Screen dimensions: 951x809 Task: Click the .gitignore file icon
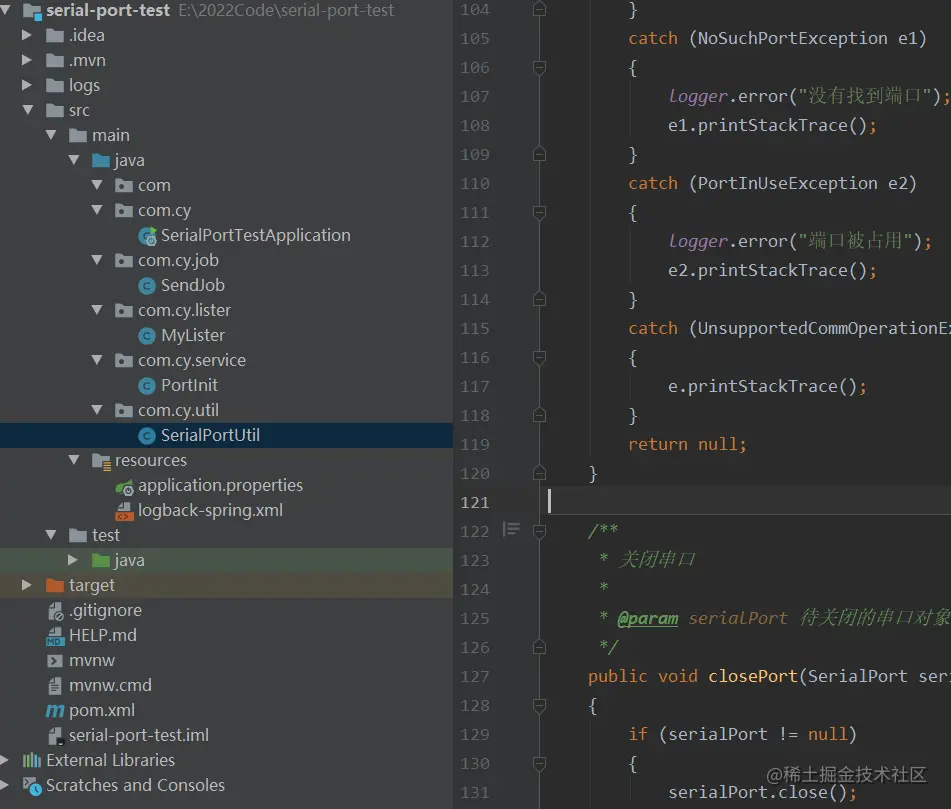(x=55, y=611)
